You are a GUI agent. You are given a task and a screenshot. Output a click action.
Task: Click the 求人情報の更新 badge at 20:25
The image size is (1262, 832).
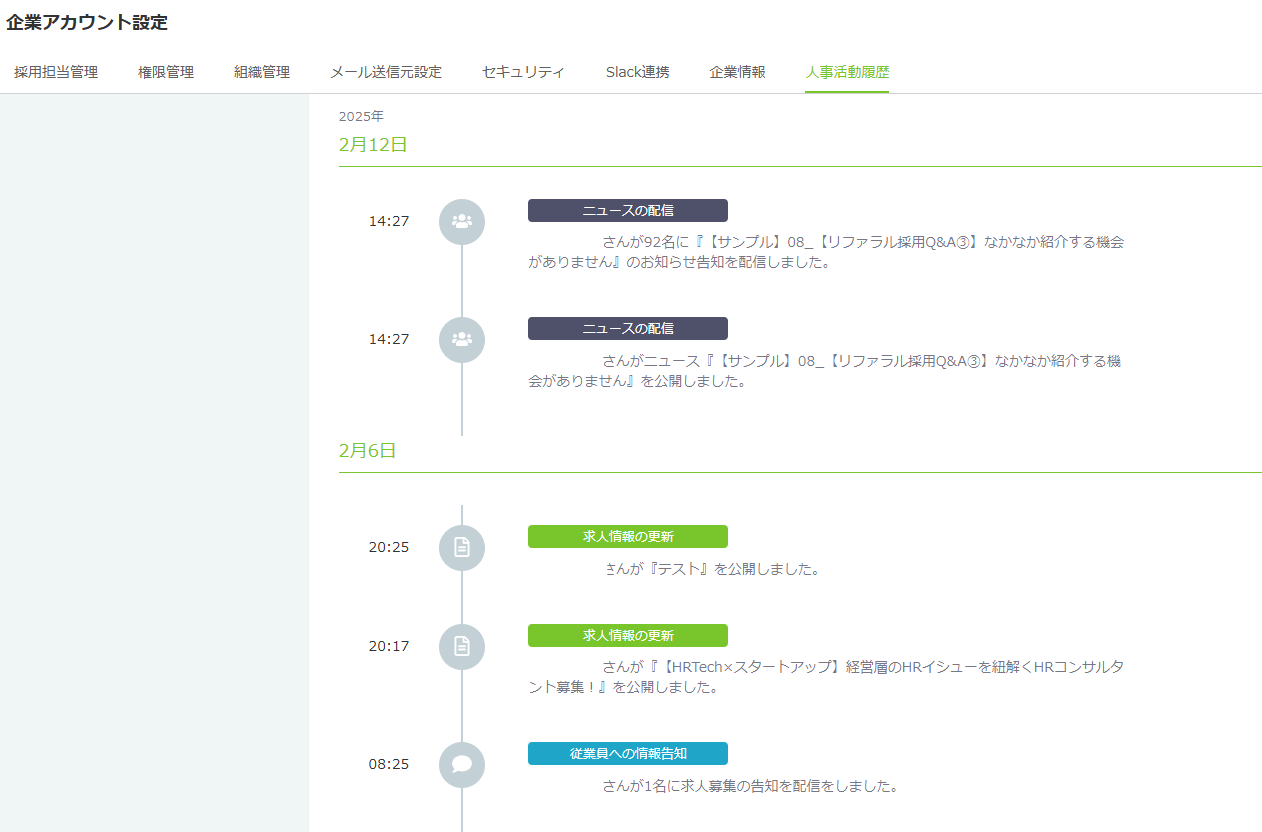(x=627, y=537)
